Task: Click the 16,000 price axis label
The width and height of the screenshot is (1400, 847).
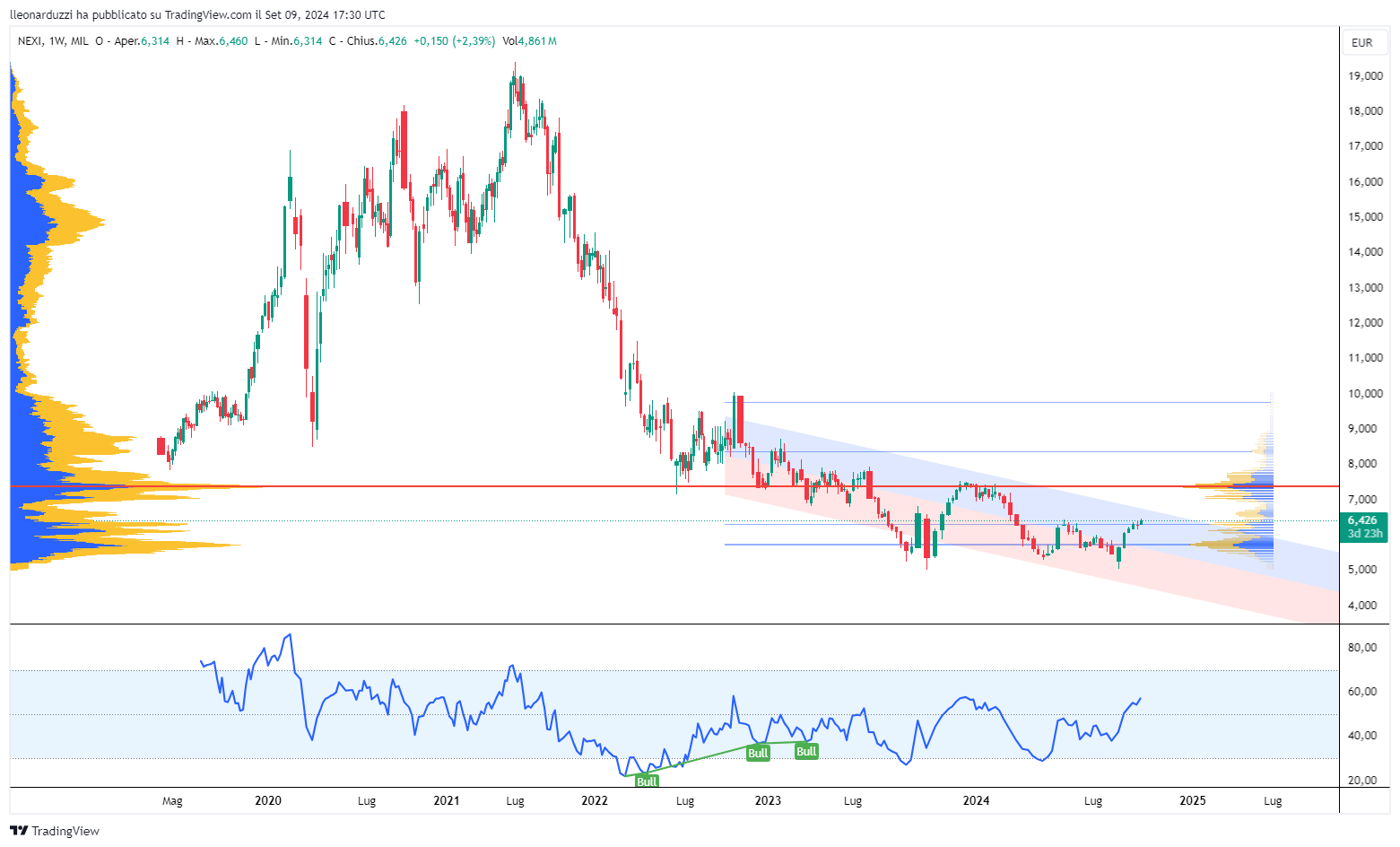Action: click(1365, 182)
